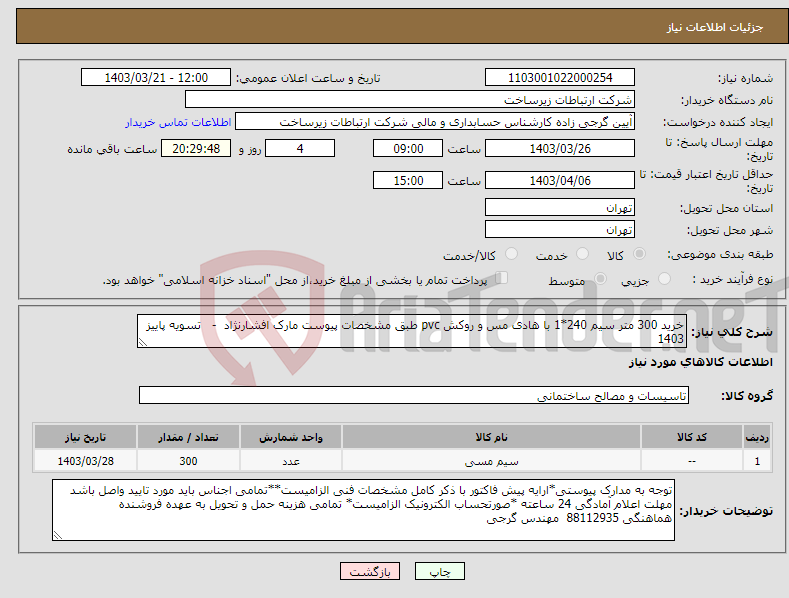Screen dimensions: 789x598
Task: Click the quantity cell showing 300
Action: [x=188, y=461]
